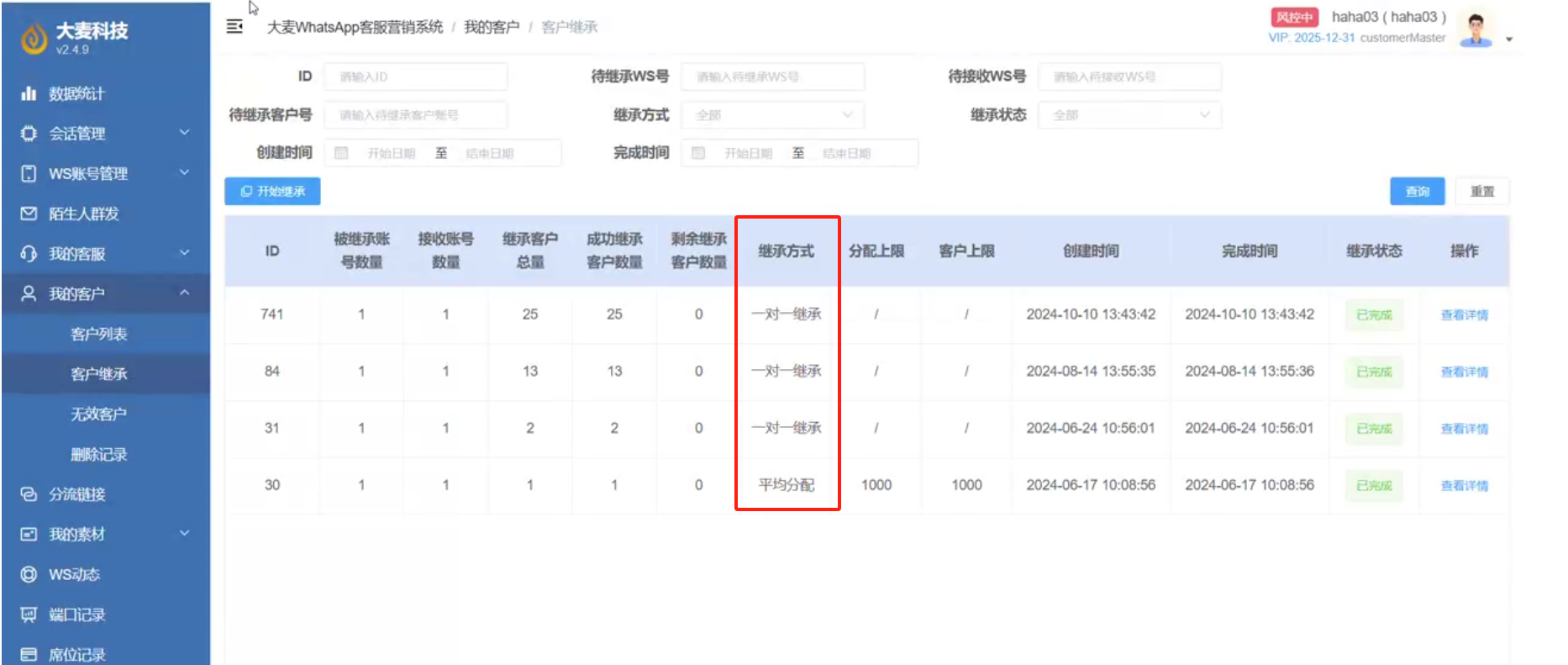Click 已完成 status tag in row 30
The height and width of the screenshot is (665, 1568).
[1374, 486]
